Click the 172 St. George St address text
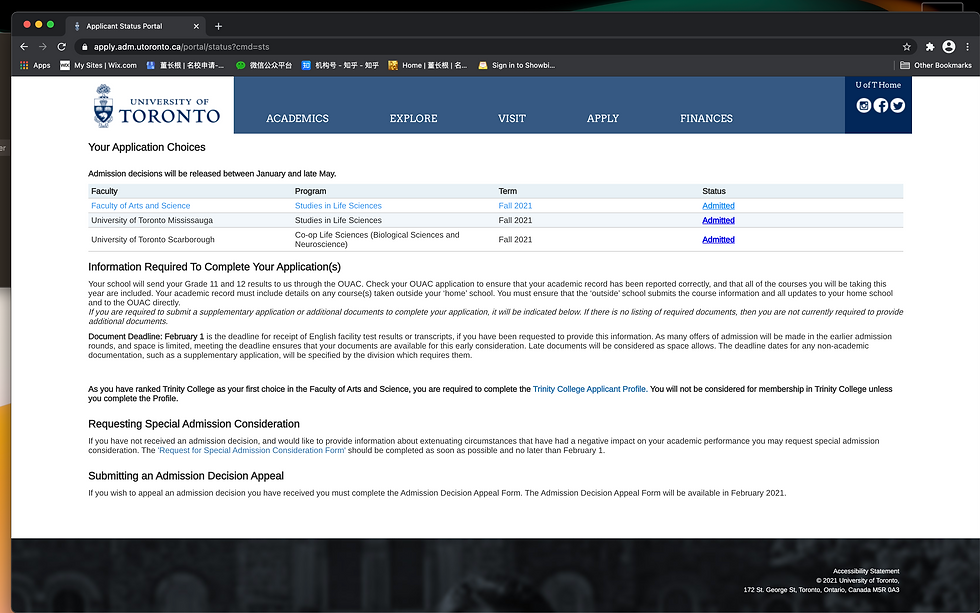This screenshot has width=980, height=613. click(x=821, y=590)
